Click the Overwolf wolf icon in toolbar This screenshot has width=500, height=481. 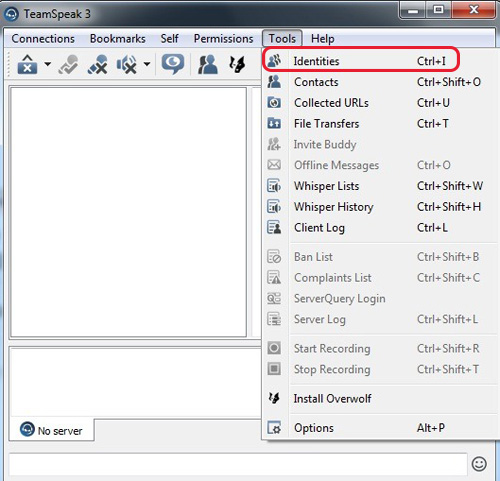[237, 64]
